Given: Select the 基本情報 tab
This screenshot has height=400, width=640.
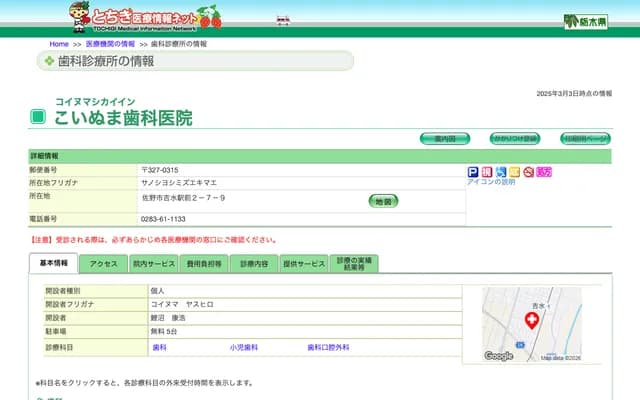Looking at the screenshot, I should [x=53, y=263].
